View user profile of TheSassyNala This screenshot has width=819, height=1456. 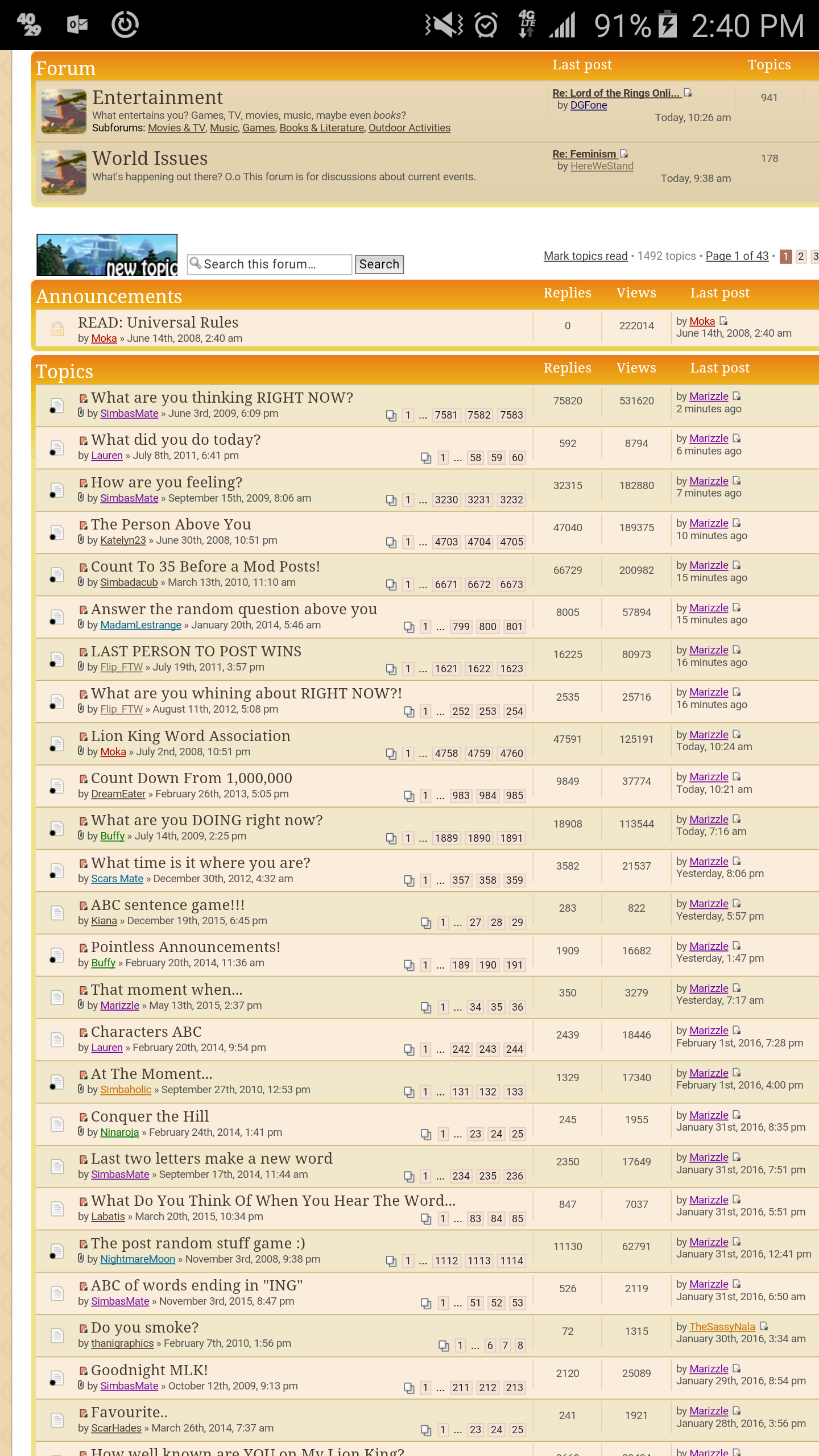tap(722, 1326)
